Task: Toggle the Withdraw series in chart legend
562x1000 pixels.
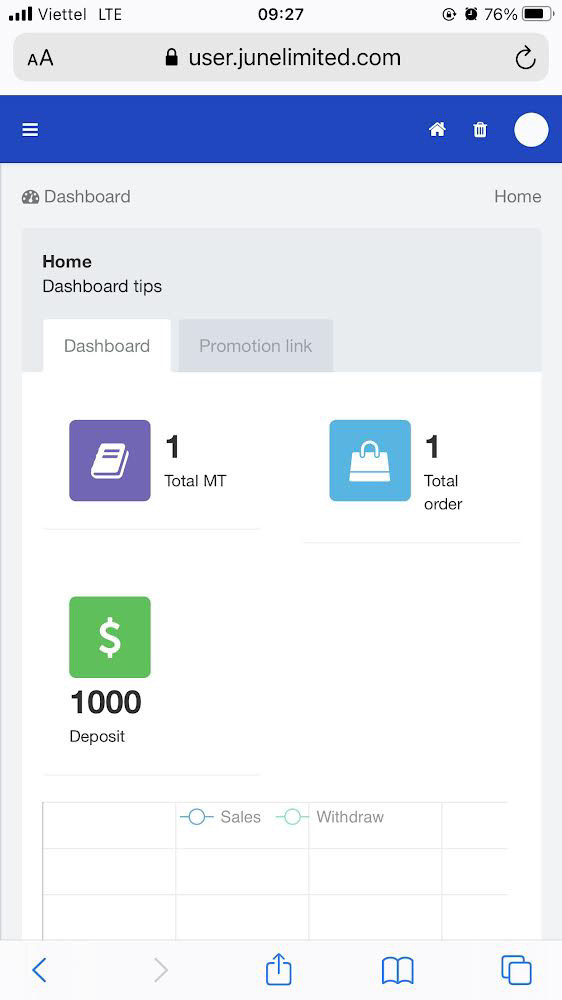Action: coord(330,817)
